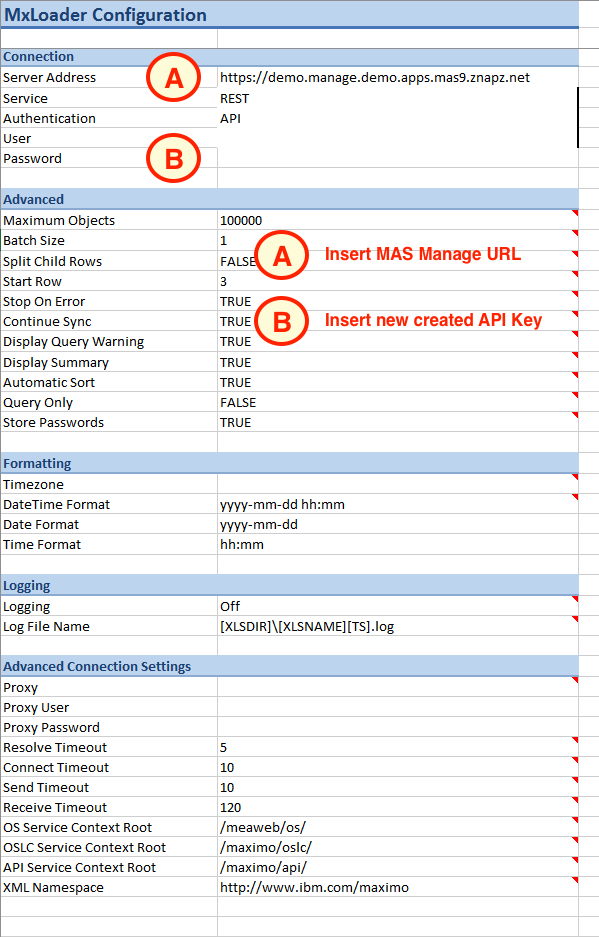Select the DateTime Format value yyyy-mm-dd hh:mm
Image resolution: width=599 pixels, height=937 pixels.
[x=398, y=504]
